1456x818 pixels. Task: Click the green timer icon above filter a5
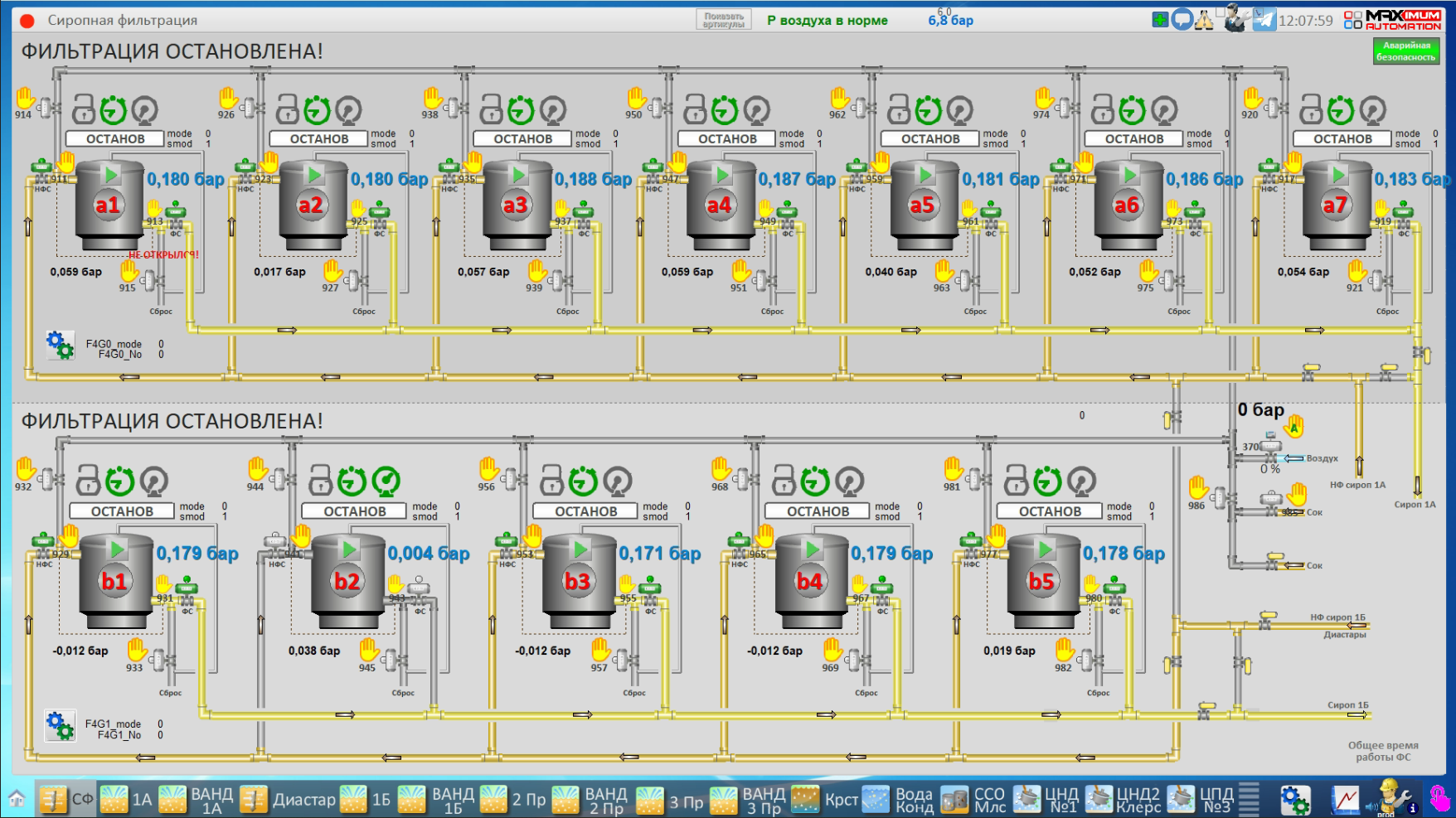[x=928, y=109]
